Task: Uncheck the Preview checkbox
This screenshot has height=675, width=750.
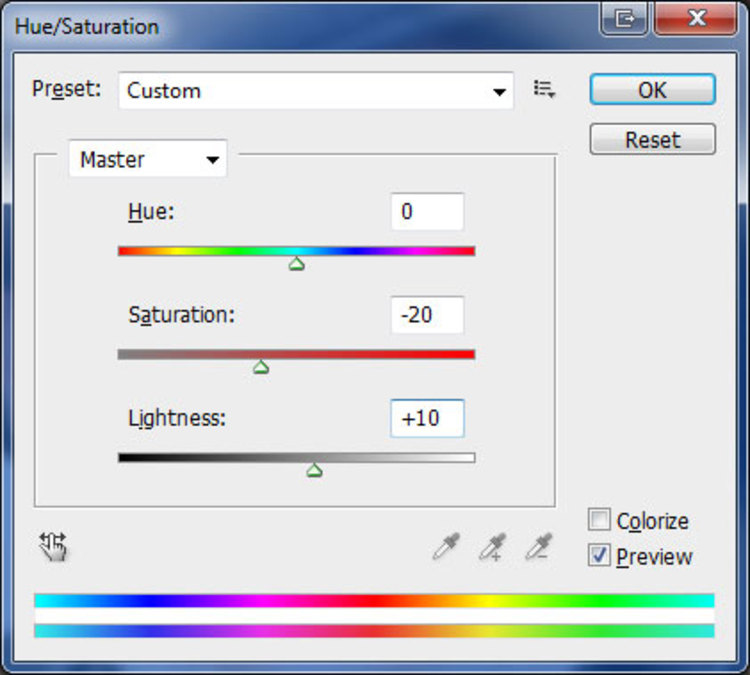Action: coord(599,556)
